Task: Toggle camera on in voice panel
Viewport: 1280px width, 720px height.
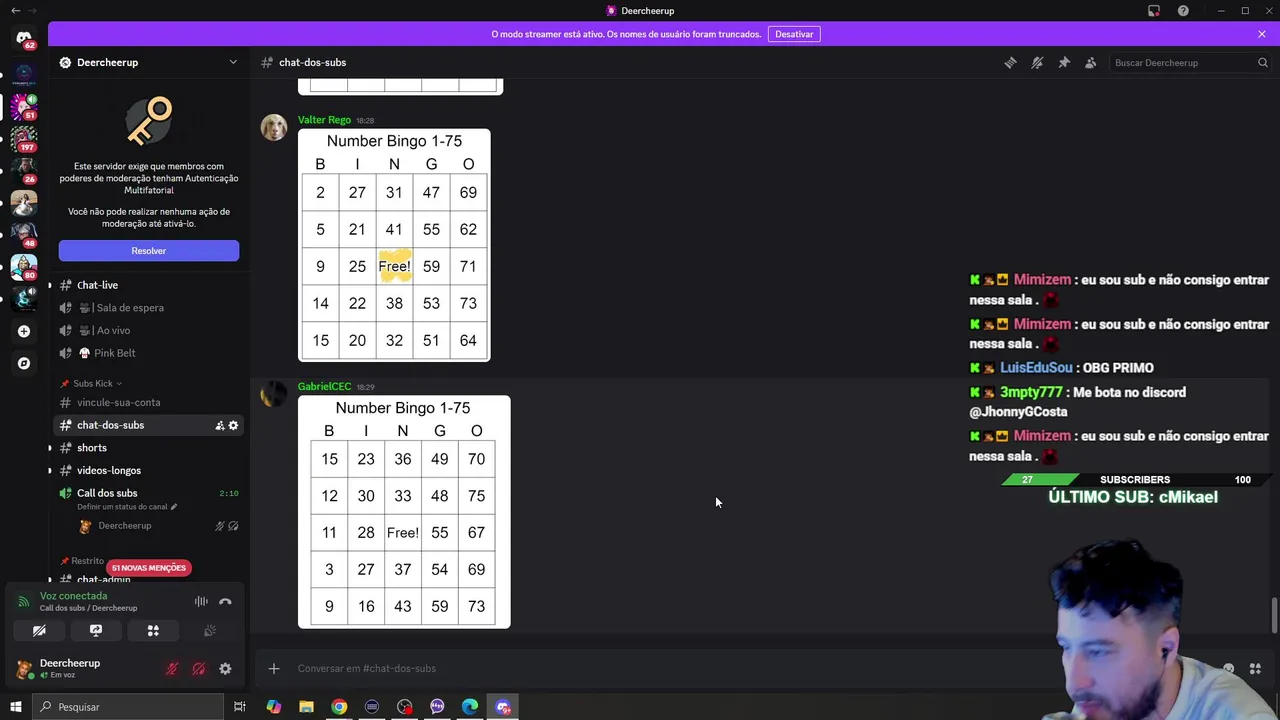Action: pos(39,631)
